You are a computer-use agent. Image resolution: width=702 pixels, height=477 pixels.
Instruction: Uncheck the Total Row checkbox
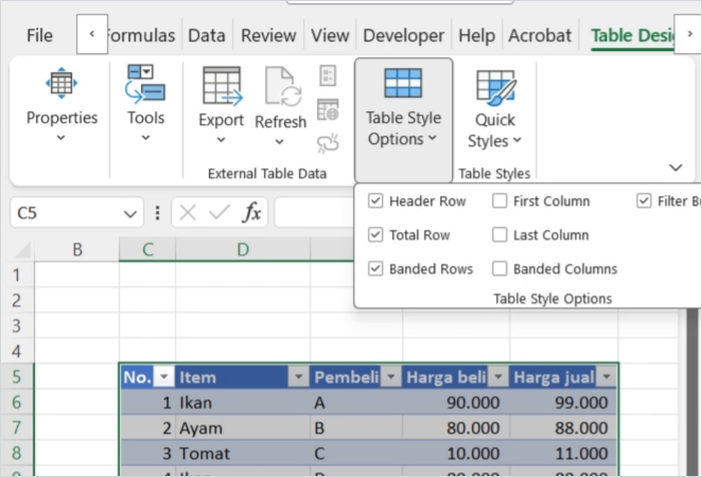(375, 235)
